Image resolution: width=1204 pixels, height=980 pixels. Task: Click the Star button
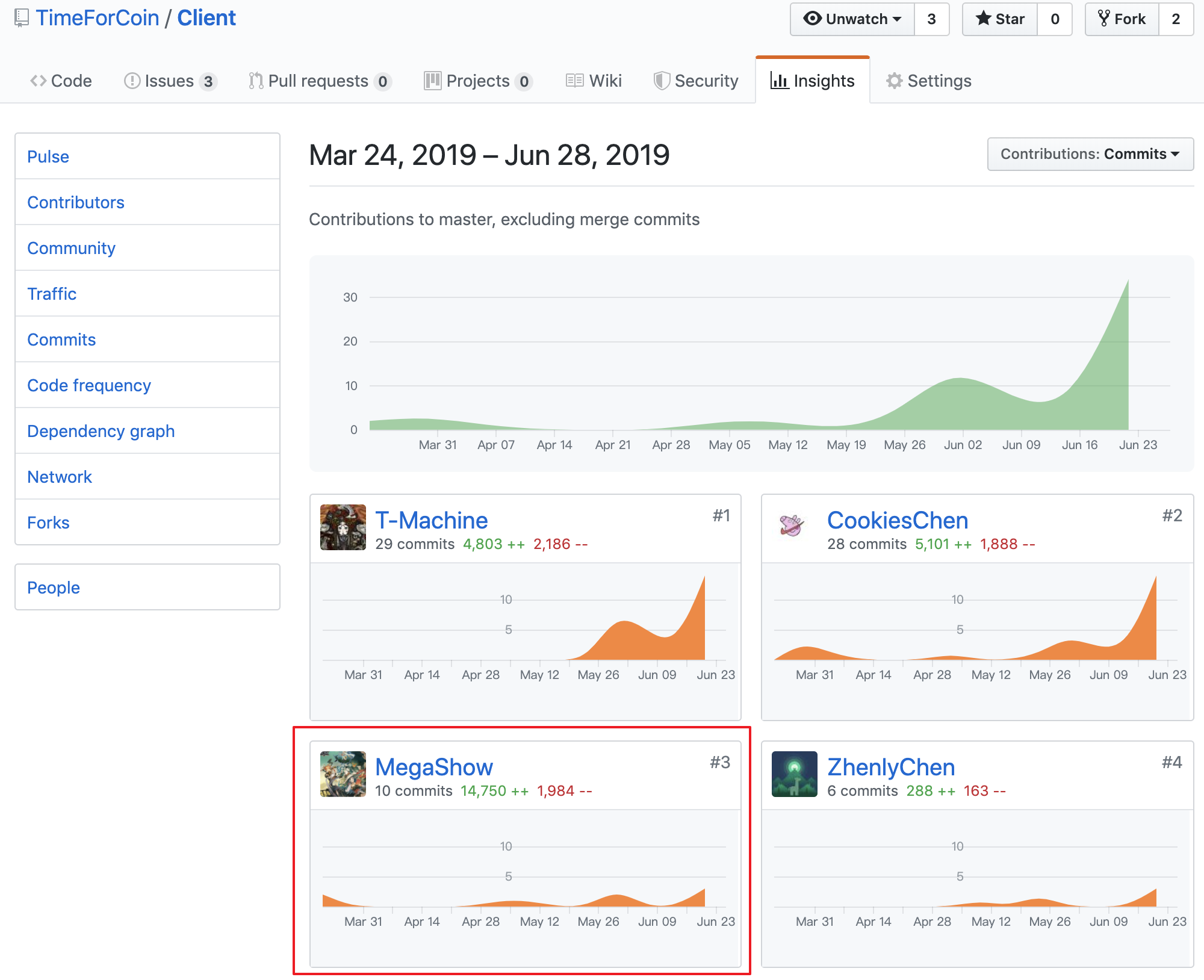click(1000, 19)
